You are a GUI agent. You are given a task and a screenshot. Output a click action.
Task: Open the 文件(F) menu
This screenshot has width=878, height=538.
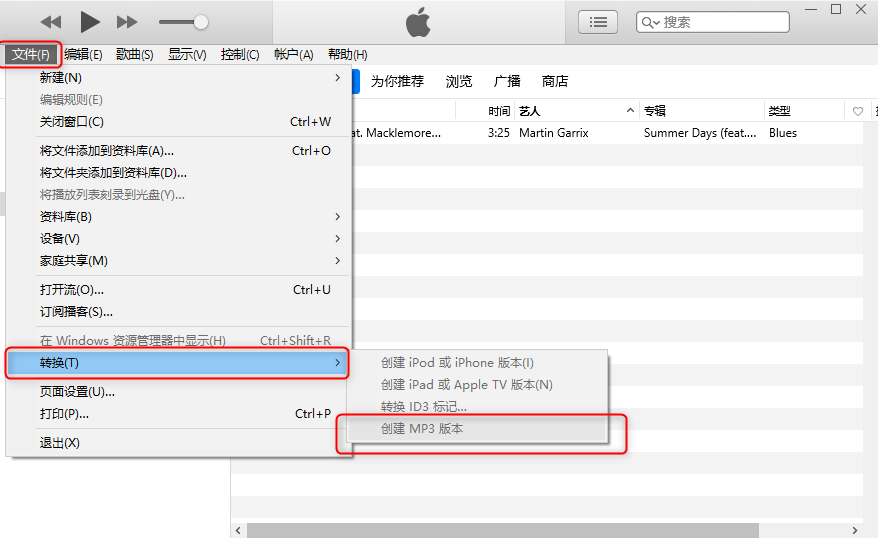pyautogui.click(x=31, y=55)
